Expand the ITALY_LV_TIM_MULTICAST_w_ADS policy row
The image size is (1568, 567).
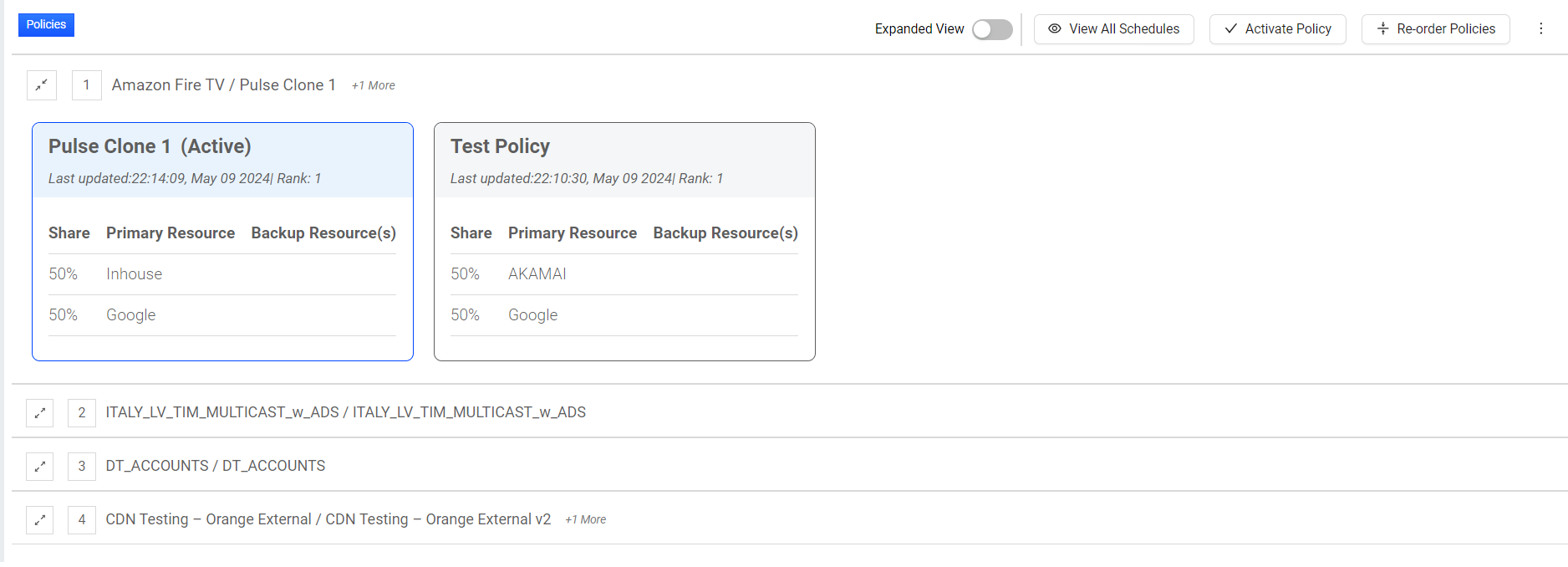tap(39, 412)
